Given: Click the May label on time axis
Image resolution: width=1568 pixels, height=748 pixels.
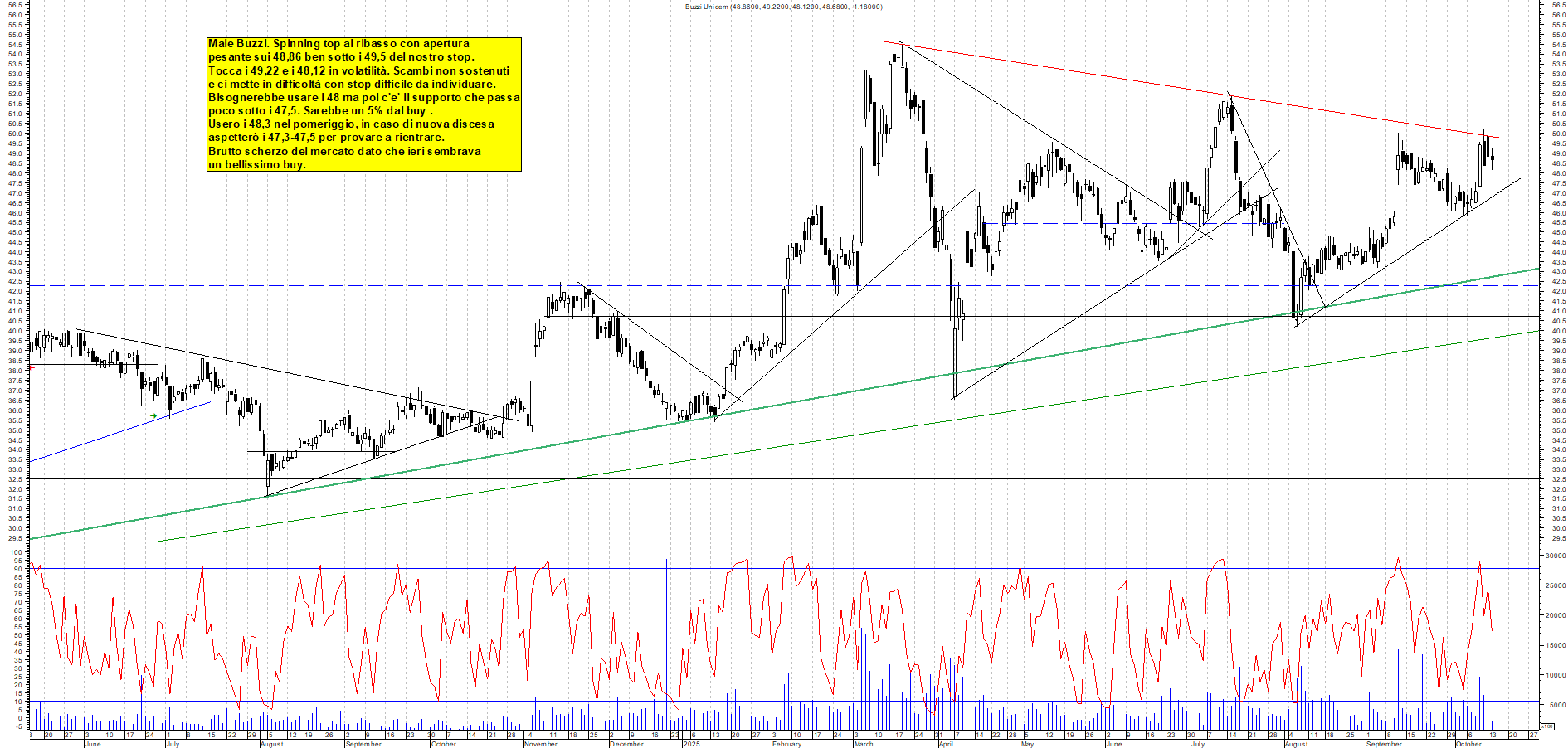Looking at the screenshot, I should [x=1027, y=744].
